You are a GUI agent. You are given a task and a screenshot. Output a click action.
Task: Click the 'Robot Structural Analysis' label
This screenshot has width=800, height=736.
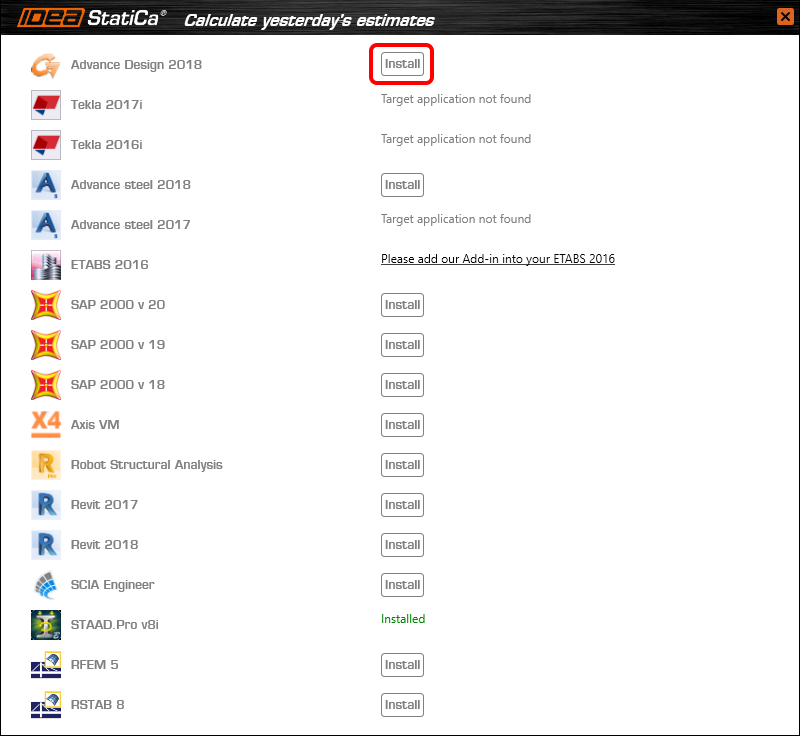tap(146, 465)
